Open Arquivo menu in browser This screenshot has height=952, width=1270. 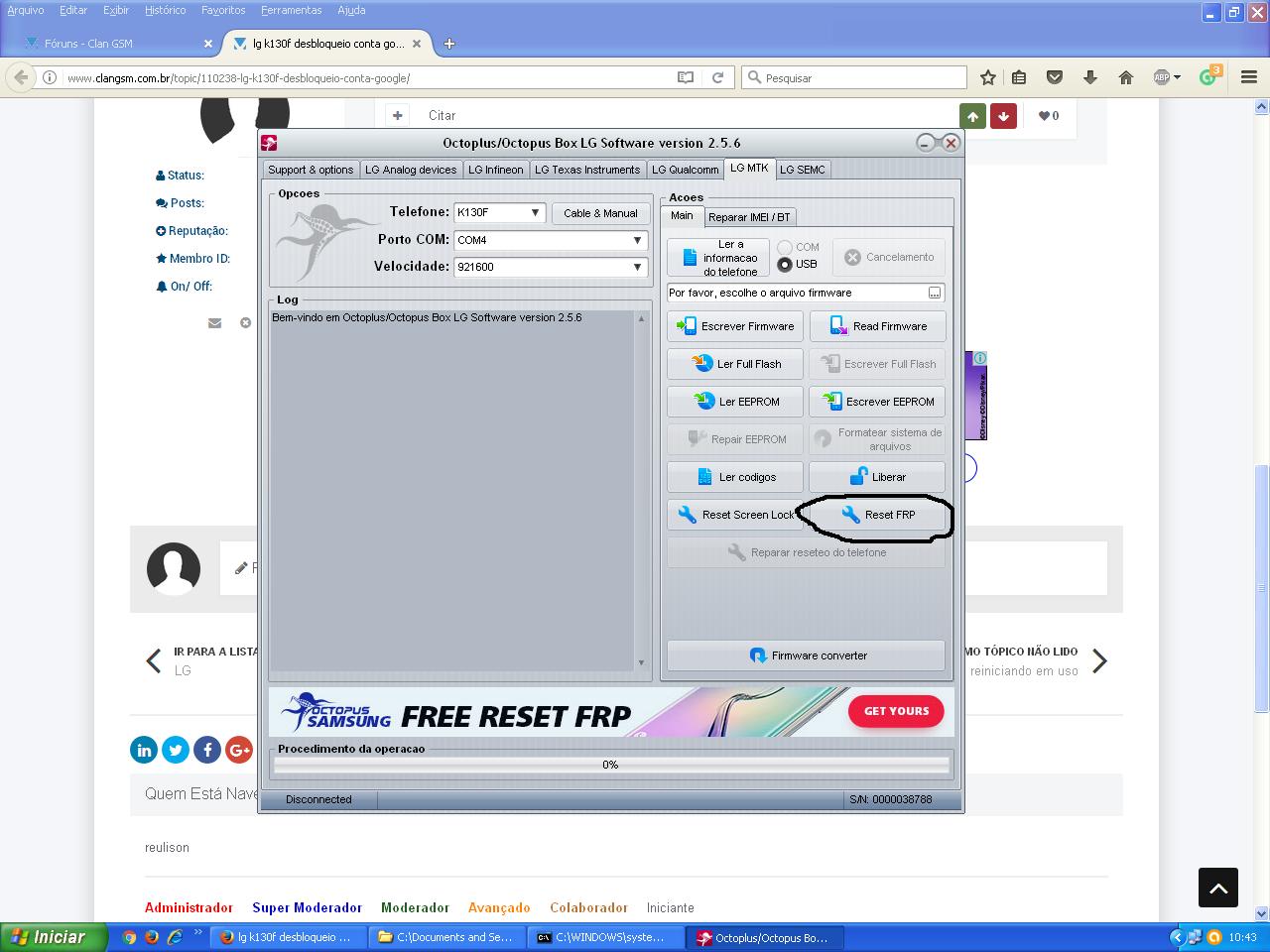(x=26, y=10)
